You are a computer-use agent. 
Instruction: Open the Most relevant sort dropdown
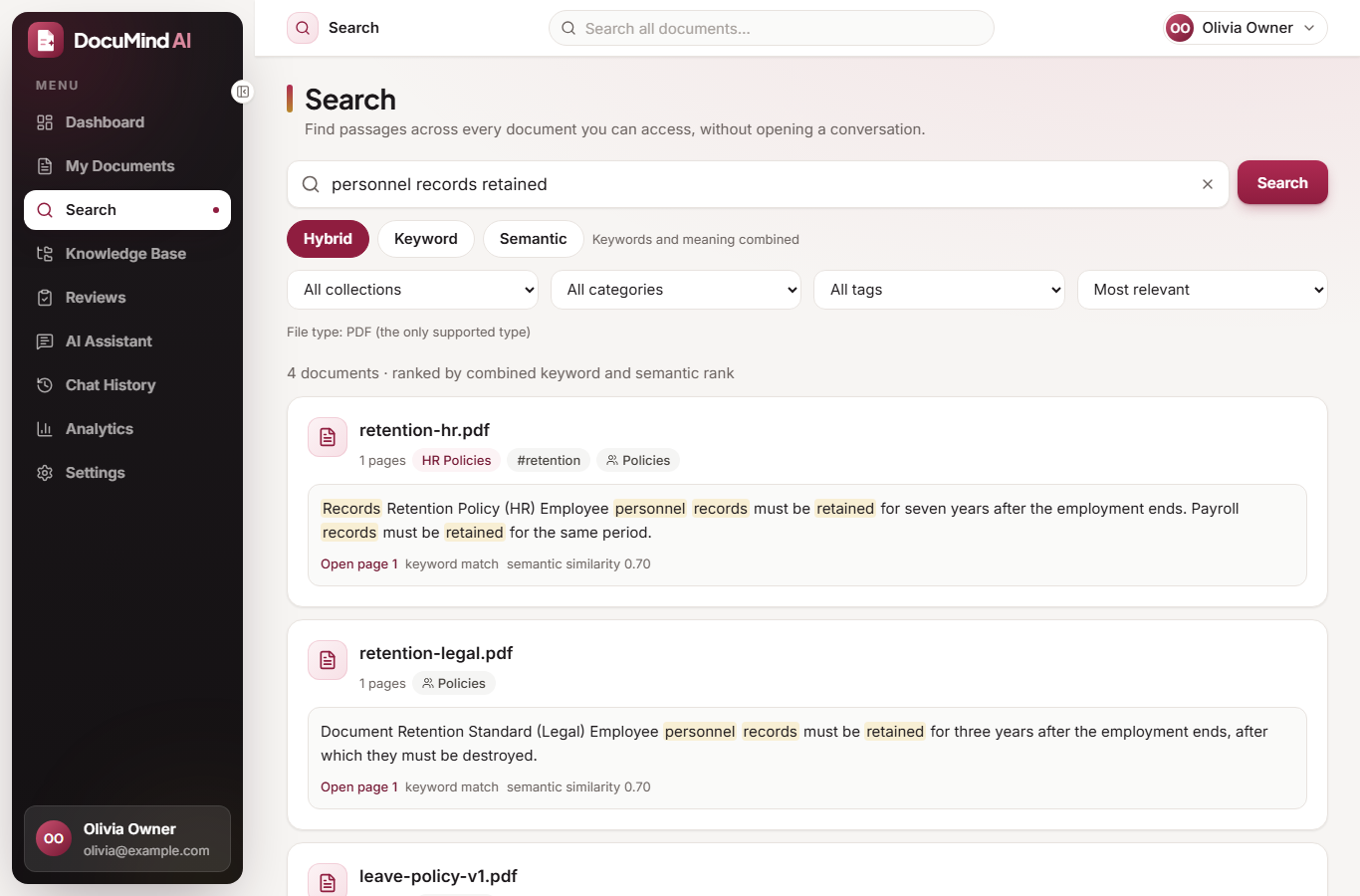(1203, 290)
